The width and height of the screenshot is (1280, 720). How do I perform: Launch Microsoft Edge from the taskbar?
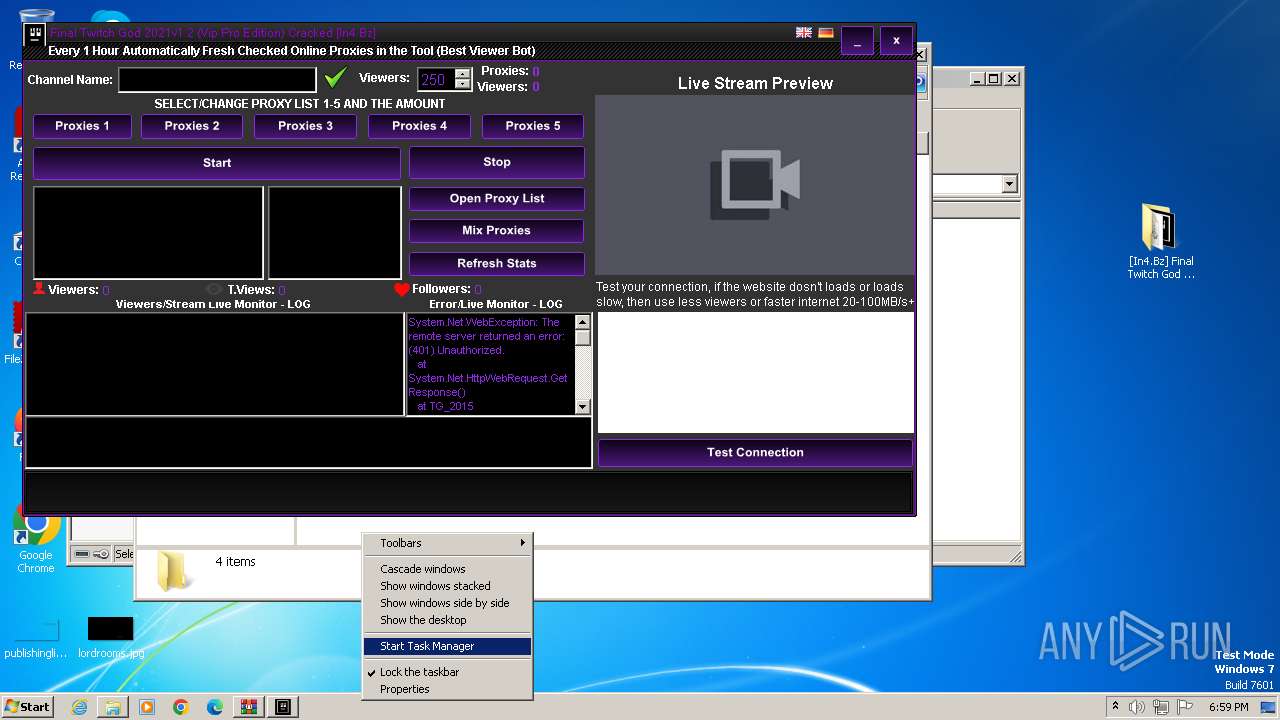point(215,707)
